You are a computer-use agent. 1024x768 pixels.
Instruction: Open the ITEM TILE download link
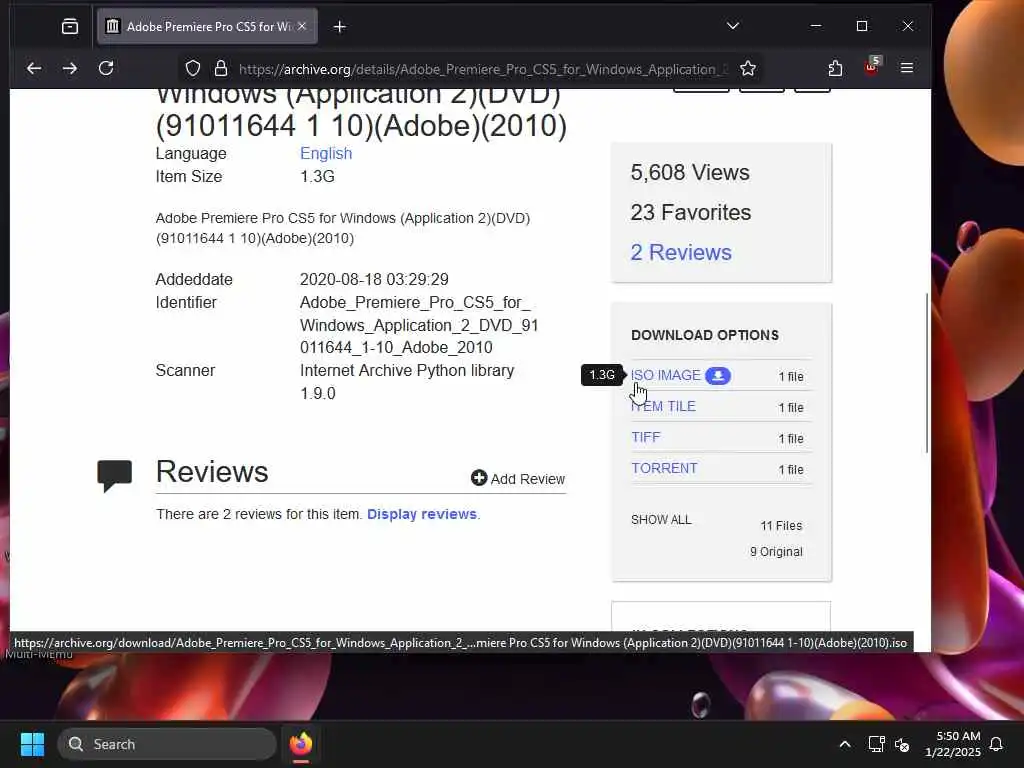tap(664, 406)
